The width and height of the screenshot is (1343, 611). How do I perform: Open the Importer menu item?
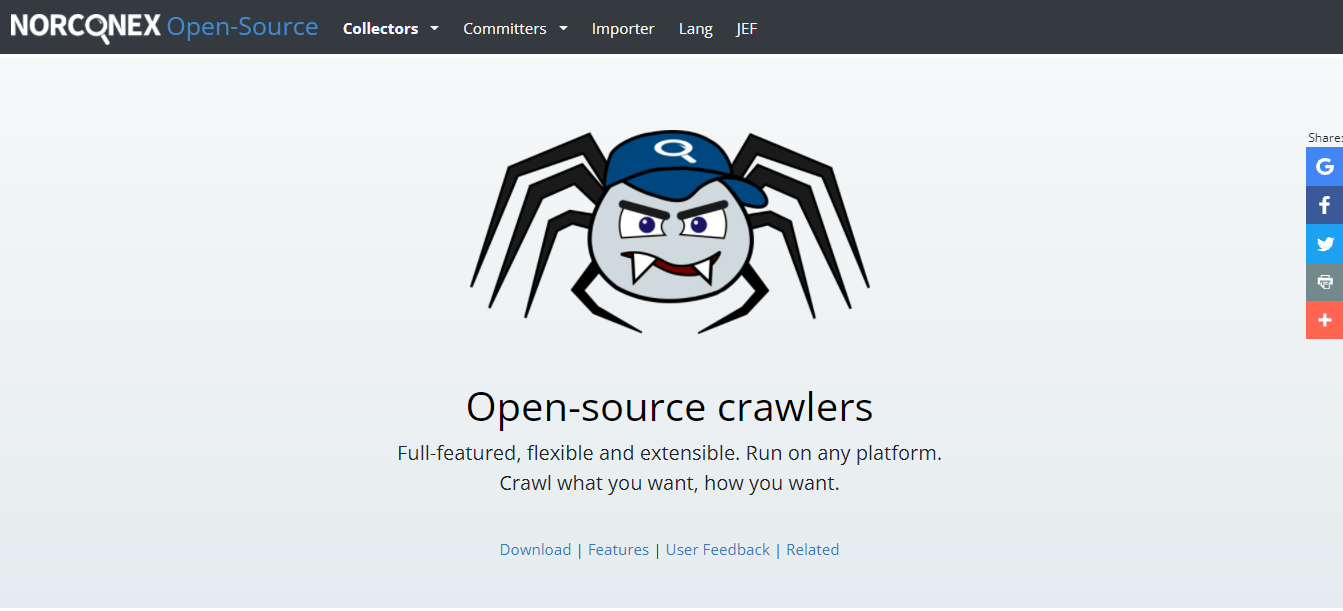pyautogui.click(x=623, y=28)
